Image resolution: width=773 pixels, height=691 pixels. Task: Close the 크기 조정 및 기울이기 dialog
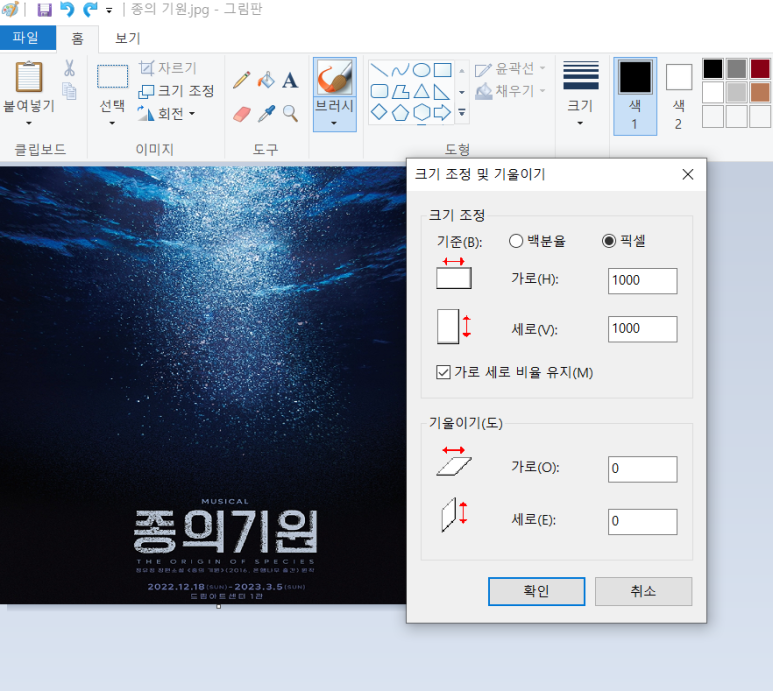[688, 174]
